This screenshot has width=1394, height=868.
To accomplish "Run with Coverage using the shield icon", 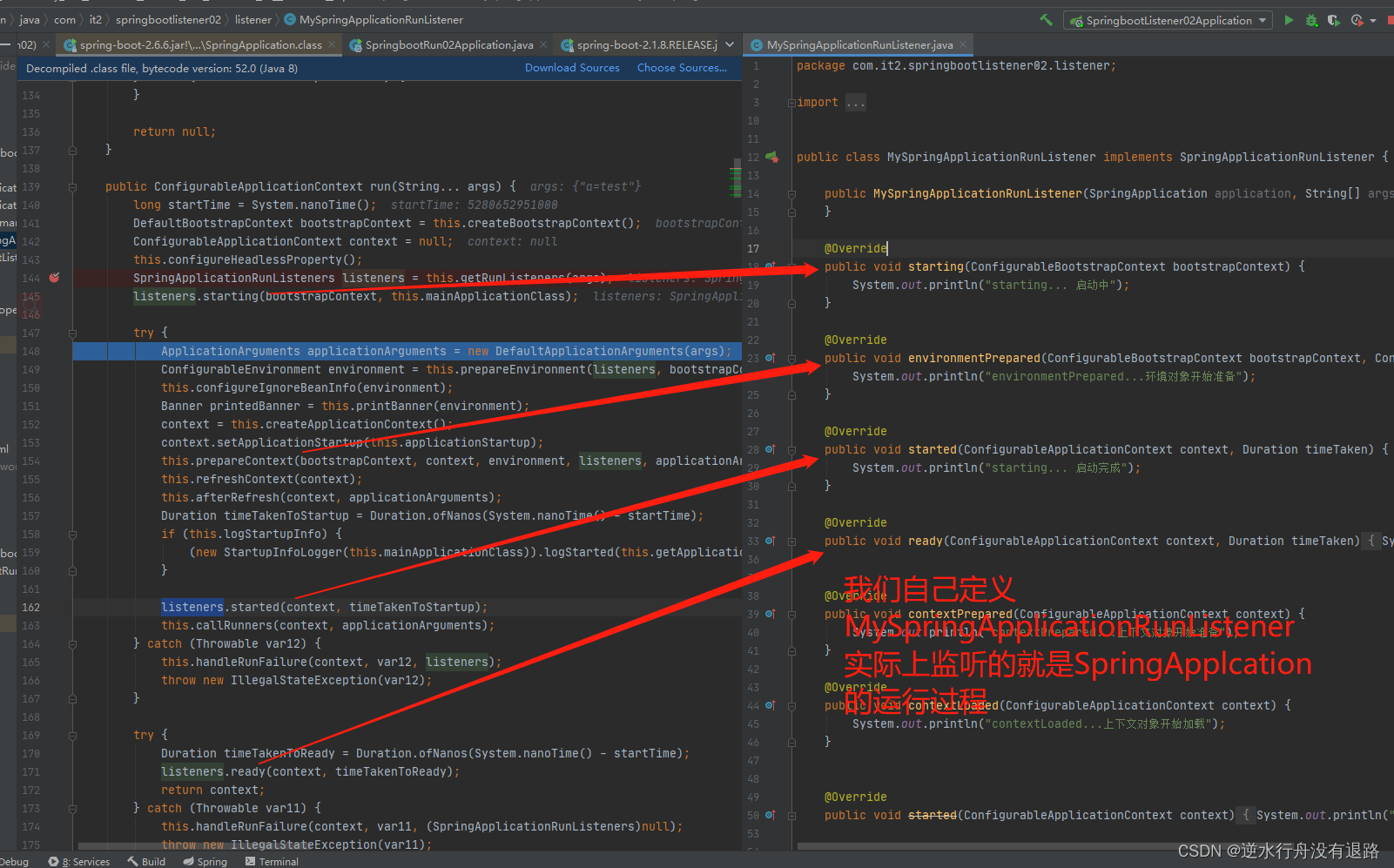I will (1333, 20).
